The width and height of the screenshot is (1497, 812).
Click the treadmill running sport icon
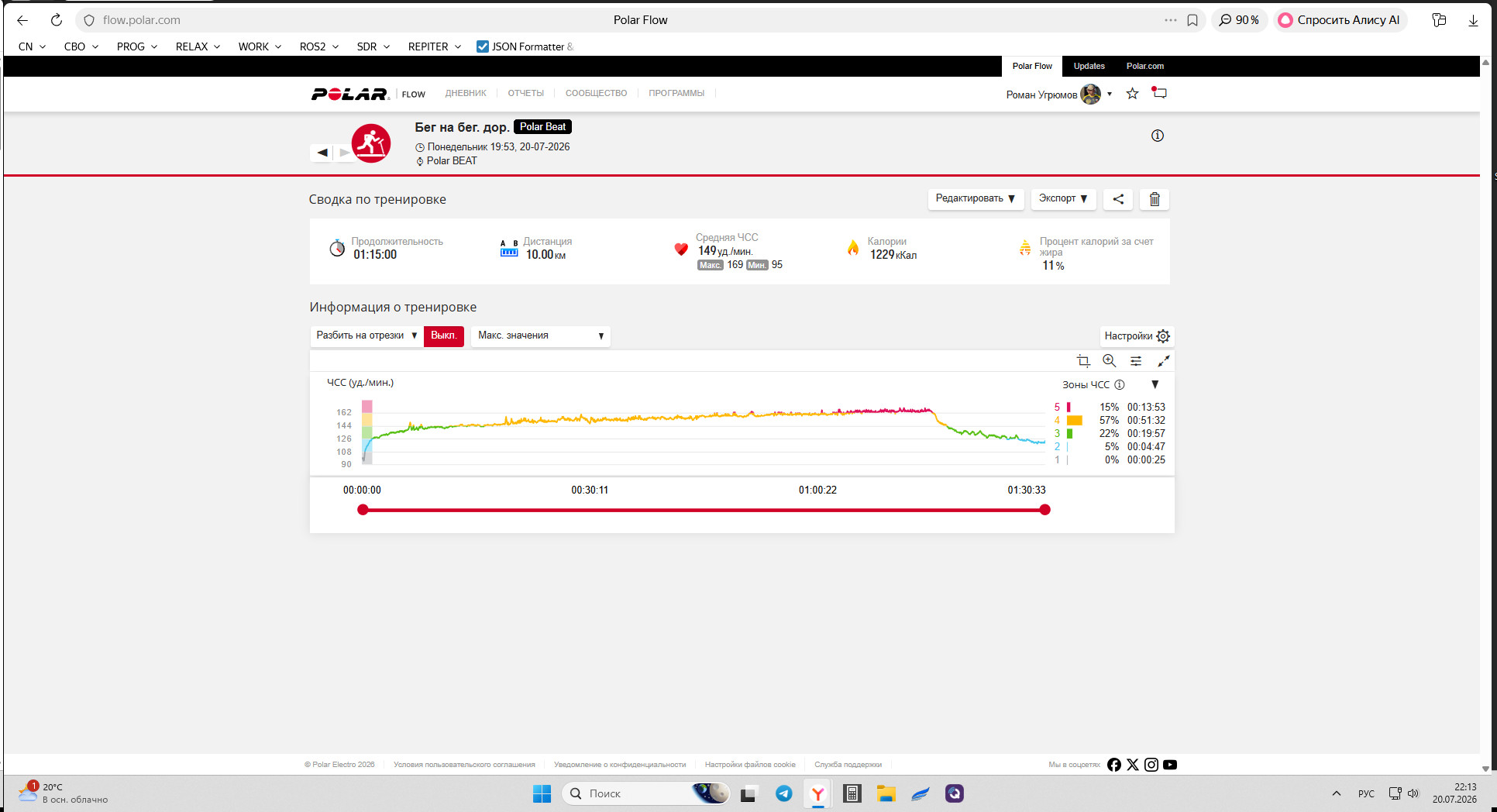tap(371, 143)
